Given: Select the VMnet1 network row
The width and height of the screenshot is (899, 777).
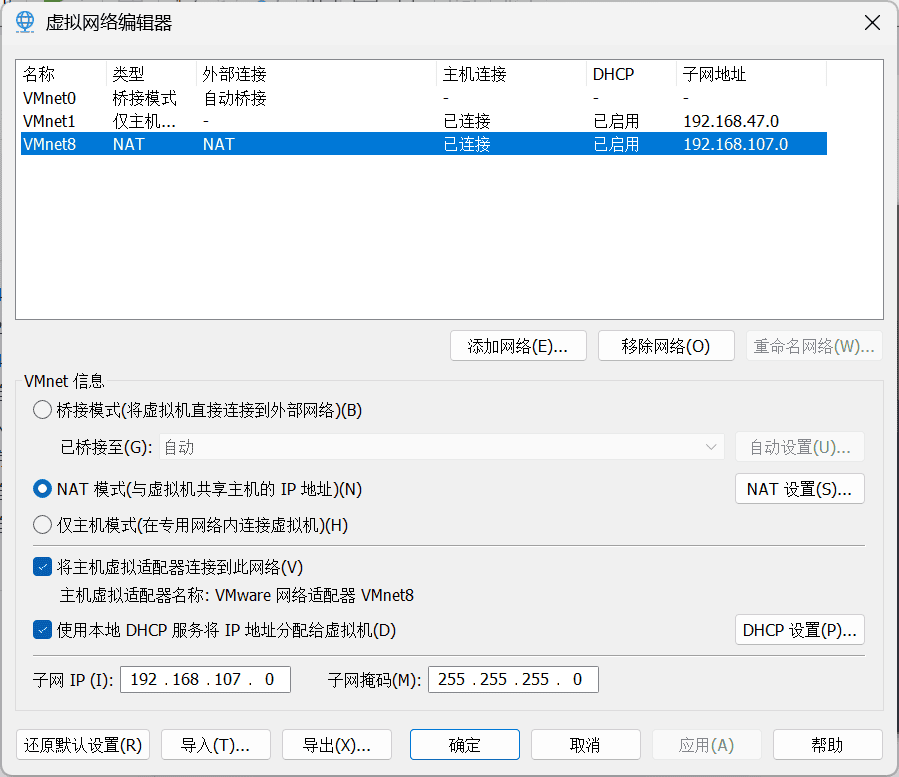Looking at the screenshot, I should click(424, 121).
